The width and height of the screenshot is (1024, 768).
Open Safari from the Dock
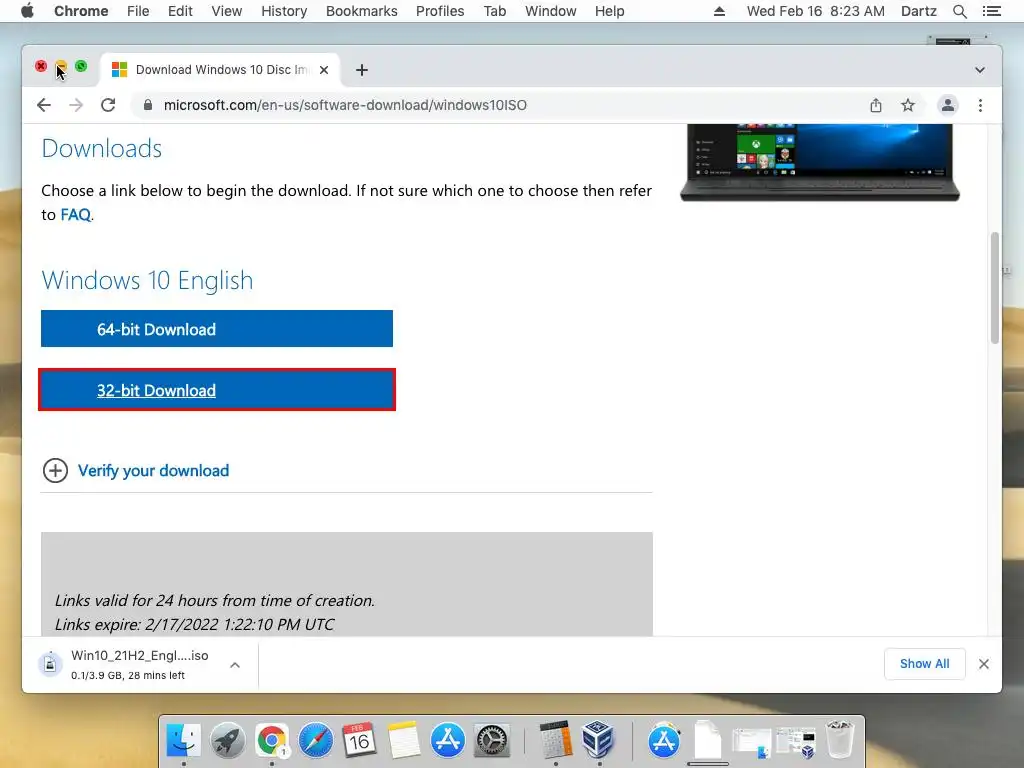315,741
